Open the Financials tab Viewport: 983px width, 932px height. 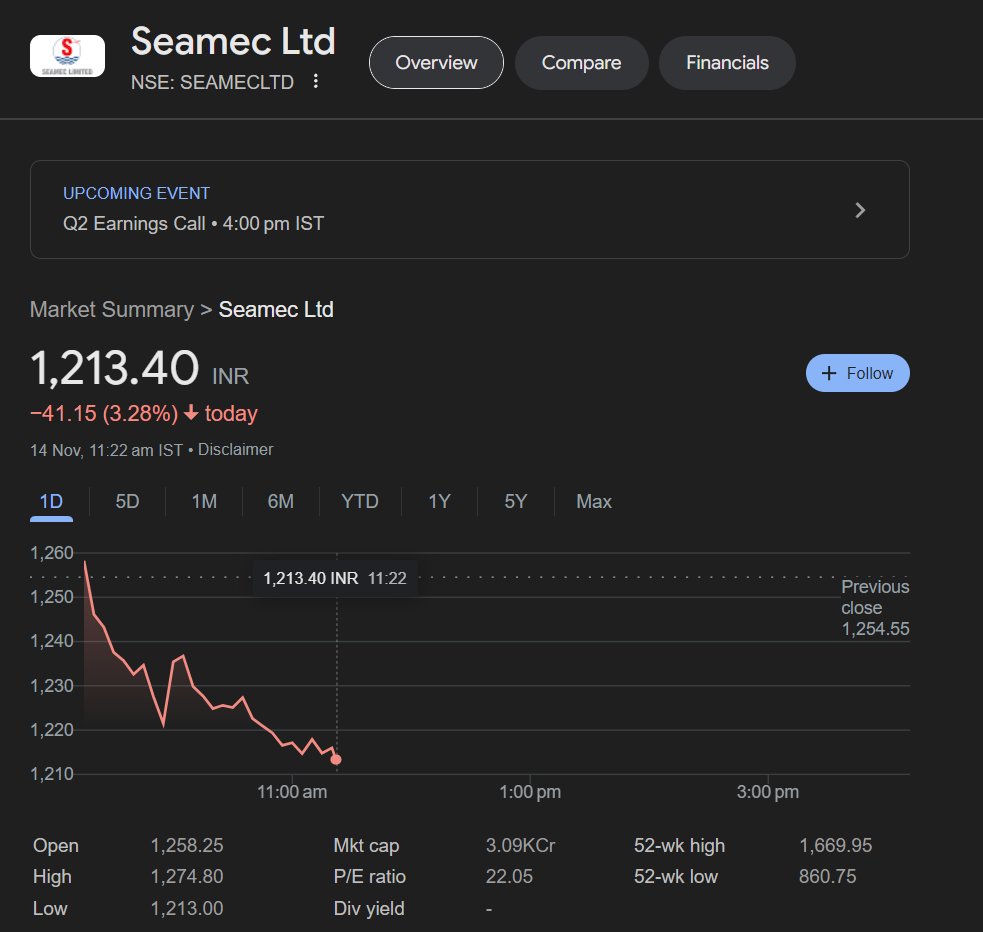tap(727, 63)
